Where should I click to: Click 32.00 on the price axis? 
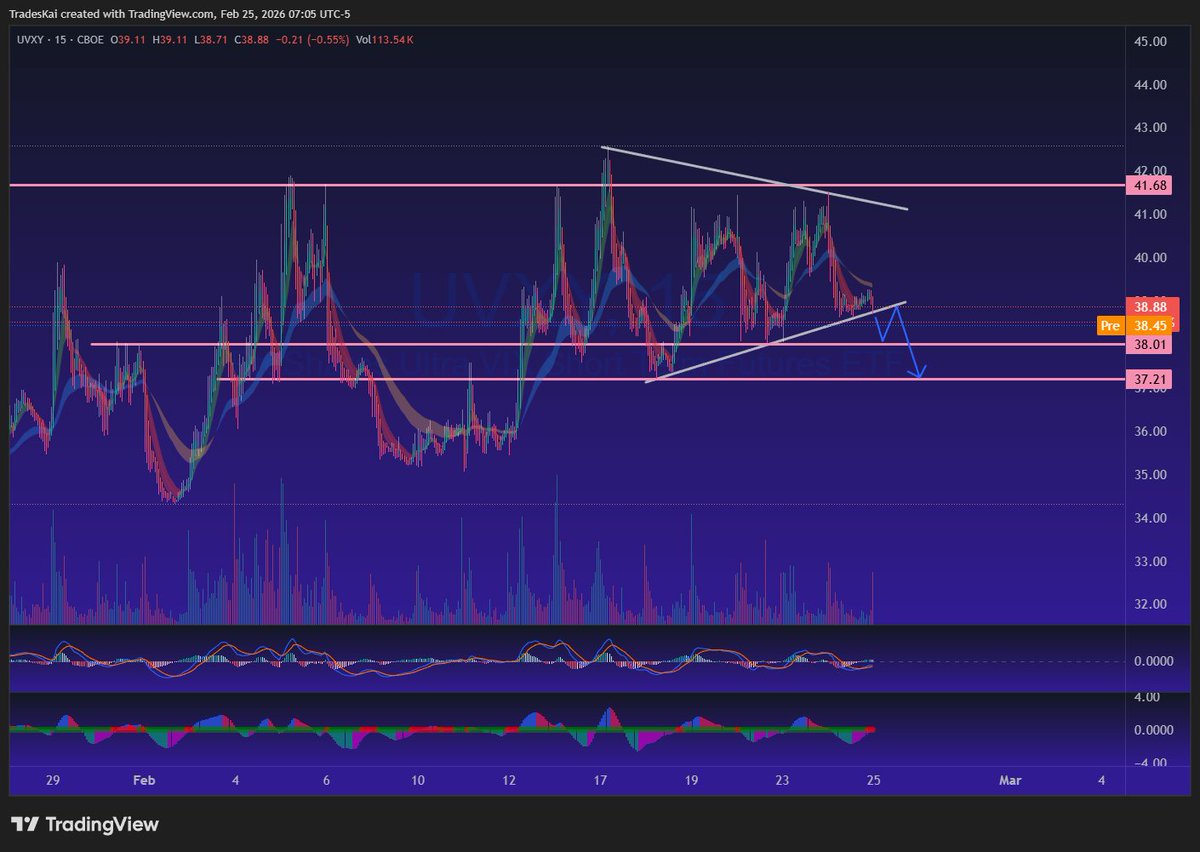tap(1150, 605)
